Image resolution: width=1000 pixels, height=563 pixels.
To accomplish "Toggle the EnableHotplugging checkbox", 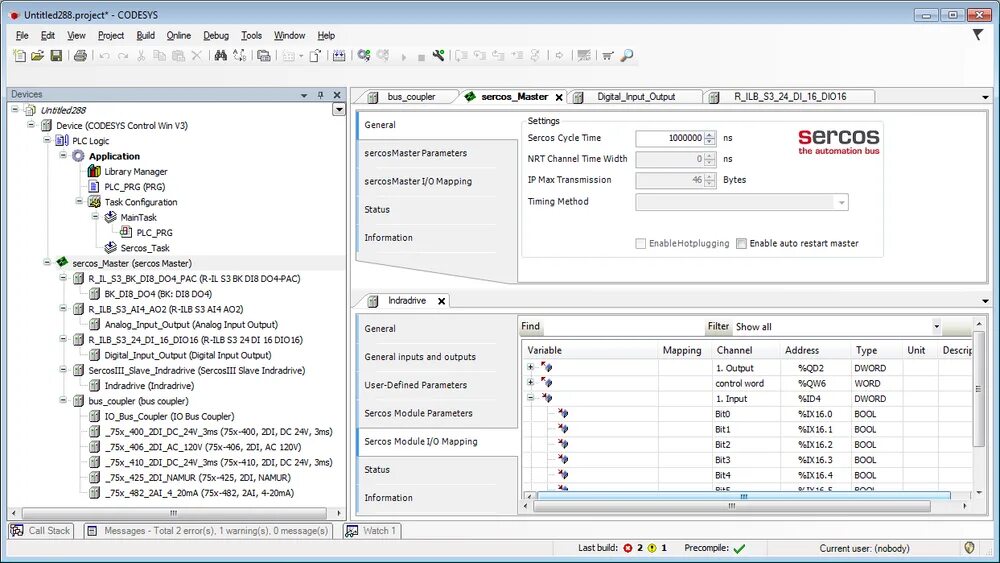I will 641,244.
